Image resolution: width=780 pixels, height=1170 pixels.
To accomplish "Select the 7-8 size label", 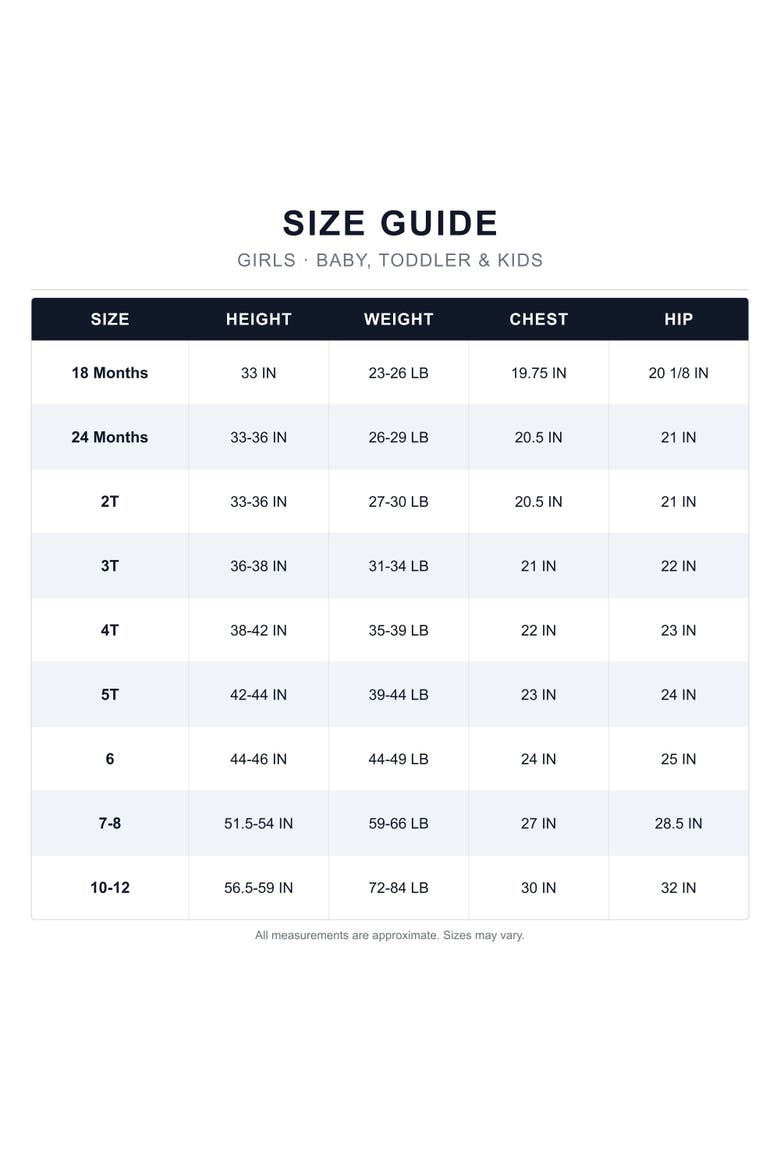I will (110, 823).
